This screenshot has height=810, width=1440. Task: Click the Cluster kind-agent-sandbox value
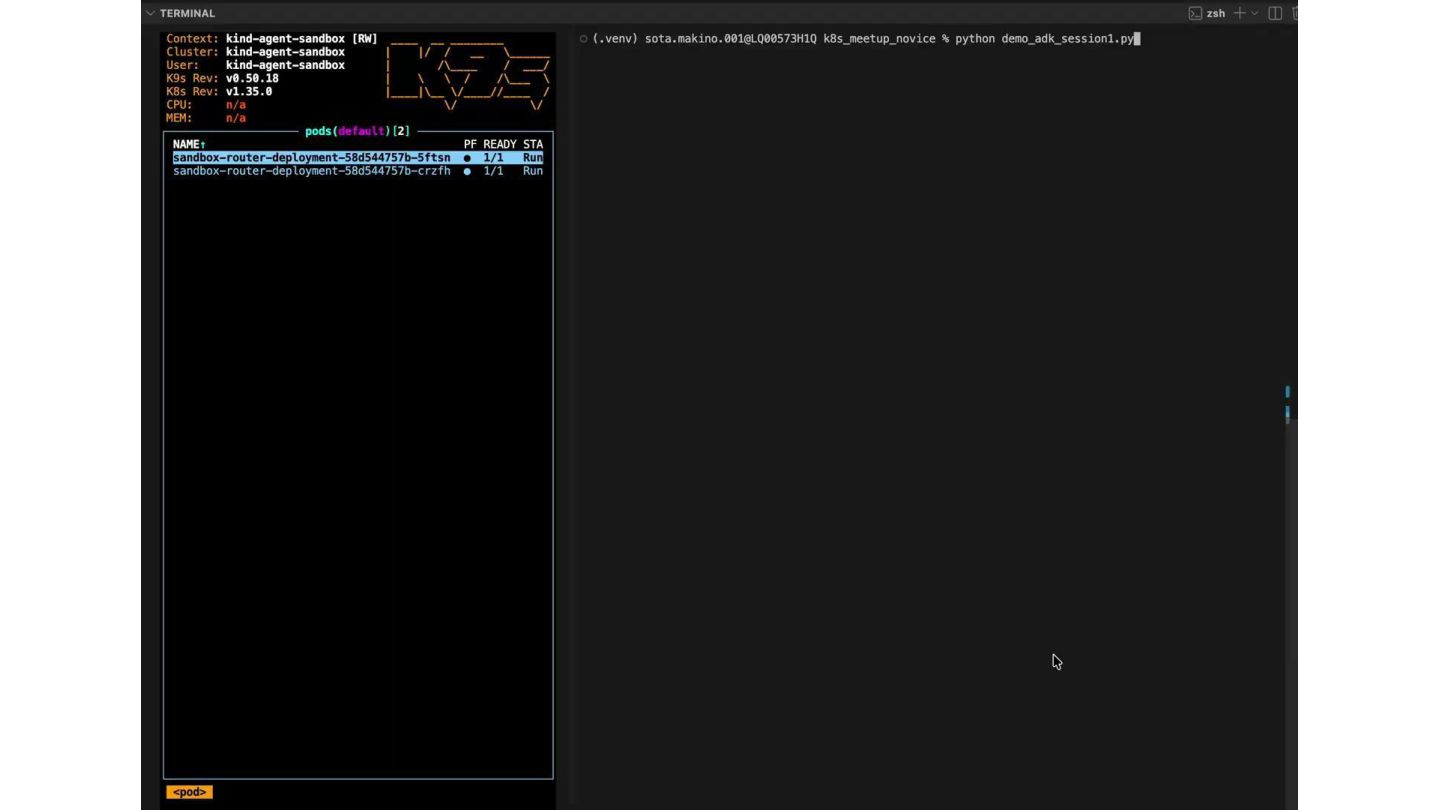[285, 52]
